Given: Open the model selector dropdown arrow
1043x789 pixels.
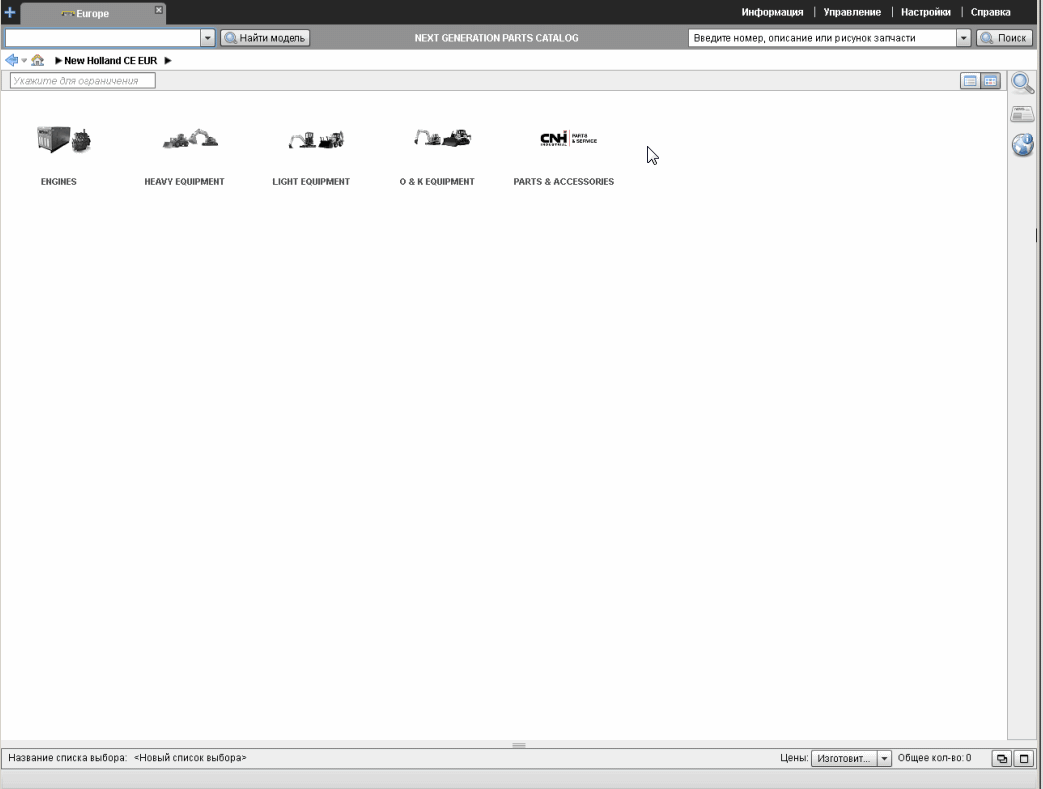Looking at the screenshot, I should tap(208, 38).
